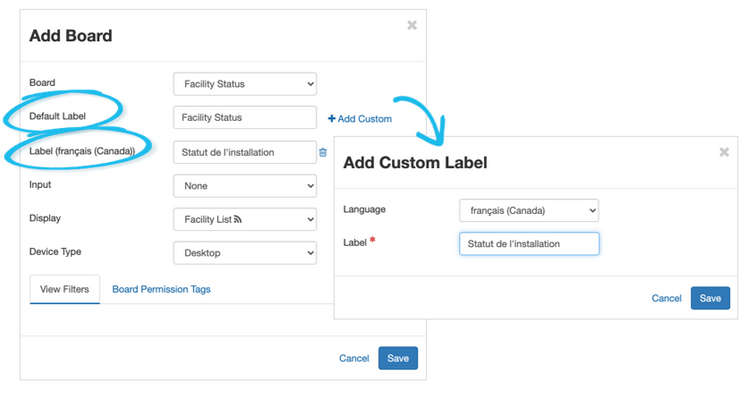
Task: Select the View Filters tab
Action: [x=64, y=289]
